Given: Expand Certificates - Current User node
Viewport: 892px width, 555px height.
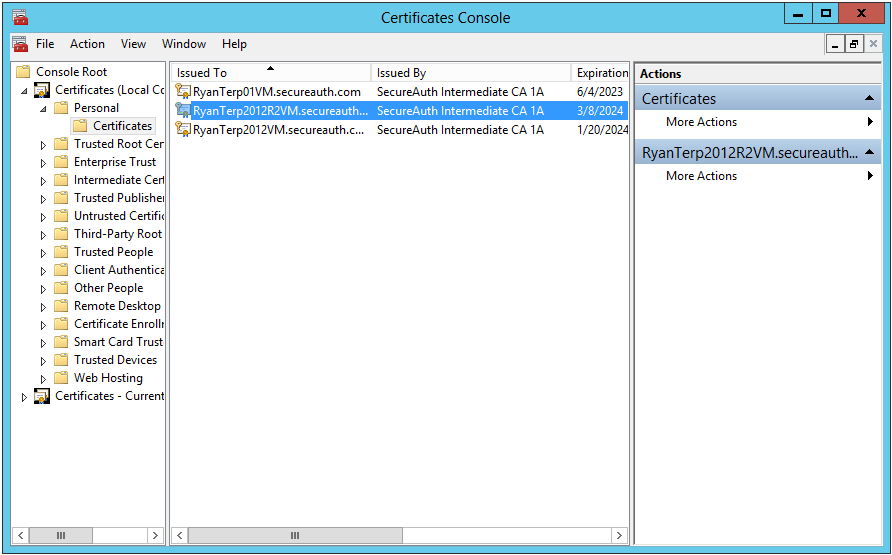Looking at the screenshot, I should pos(25,397).
